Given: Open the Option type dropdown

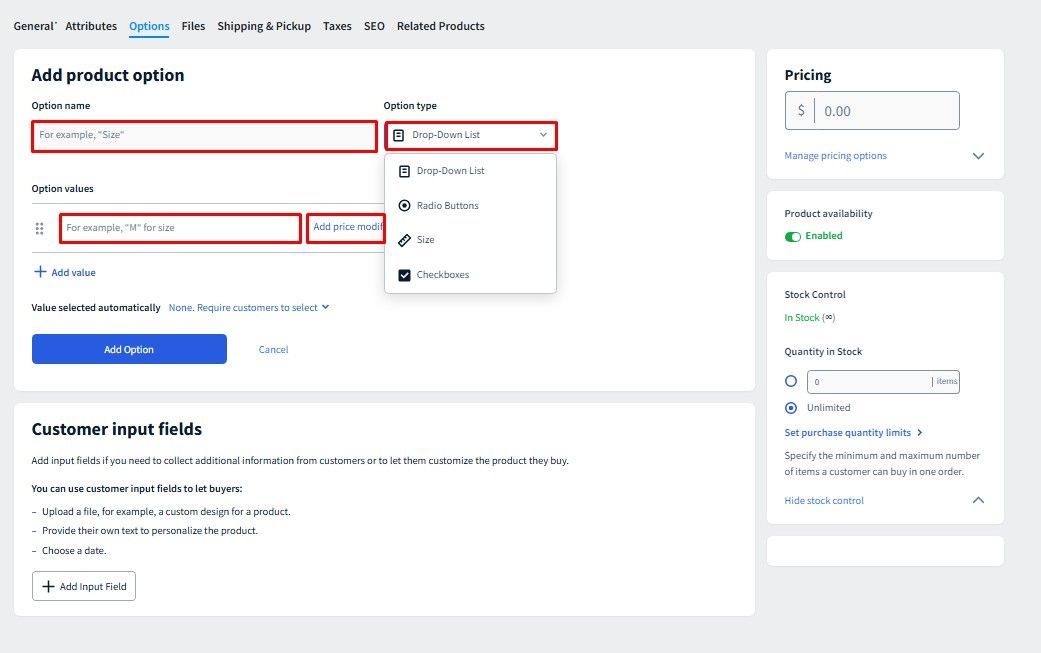Looking at the screenshot, I should click(471, 135).
